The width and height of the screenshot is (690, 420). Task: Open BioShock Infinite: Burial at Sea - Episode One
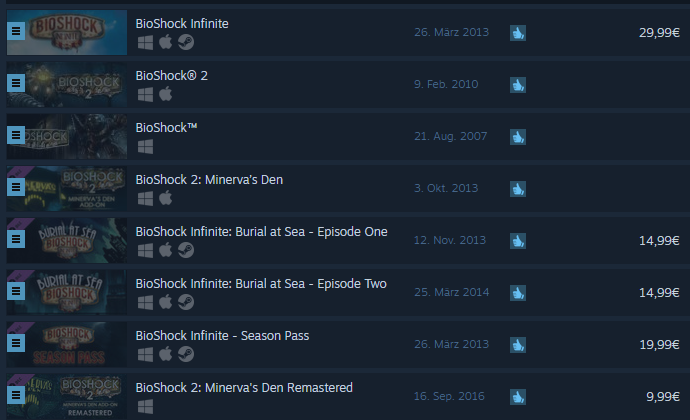(x=261, y=232)
